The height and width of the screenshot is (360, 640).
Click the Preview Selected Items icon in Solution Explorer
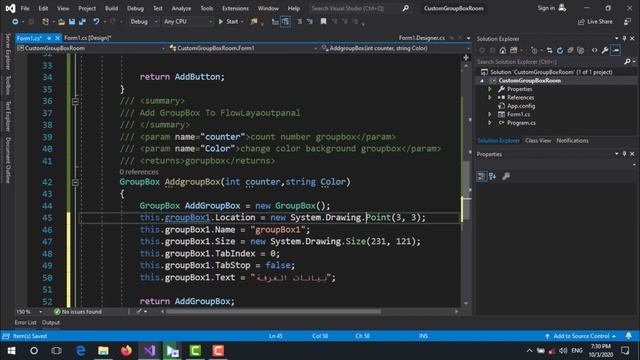[616, 51]
